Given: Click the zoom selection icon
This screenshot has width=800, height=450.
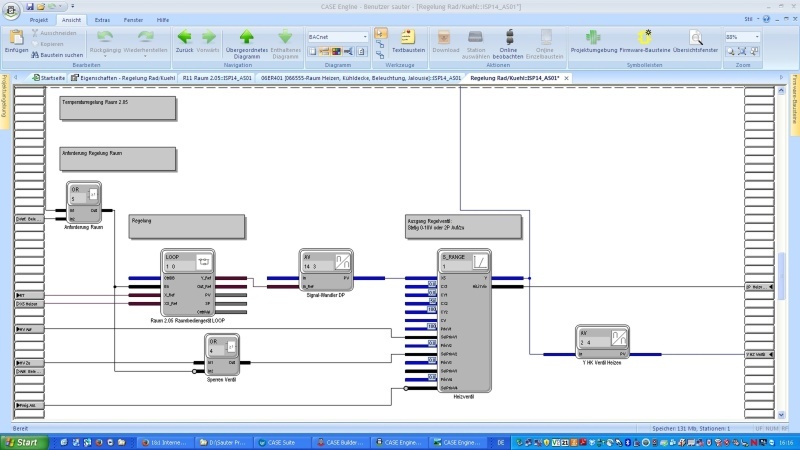Looking at the screenshot, I should click(754, 51).
